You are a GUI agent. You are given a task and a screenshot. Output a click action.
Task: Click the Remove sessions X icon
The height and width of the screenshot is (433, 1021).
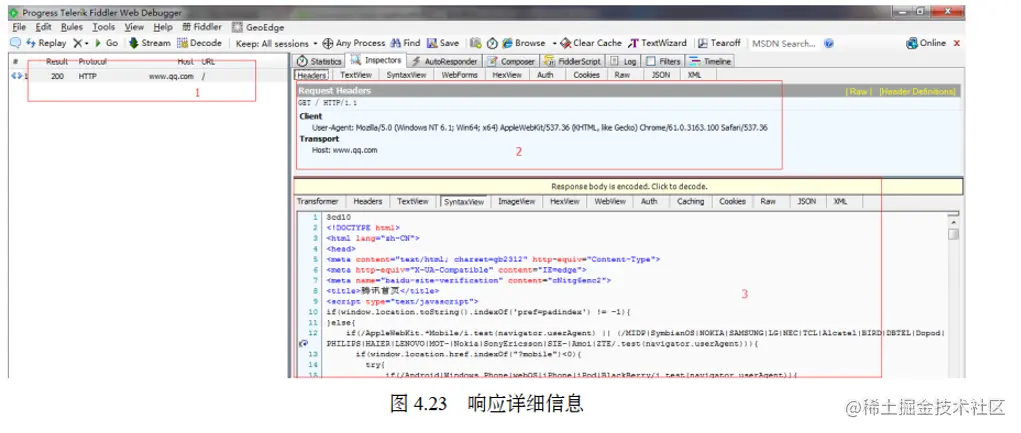coord(77,43)
